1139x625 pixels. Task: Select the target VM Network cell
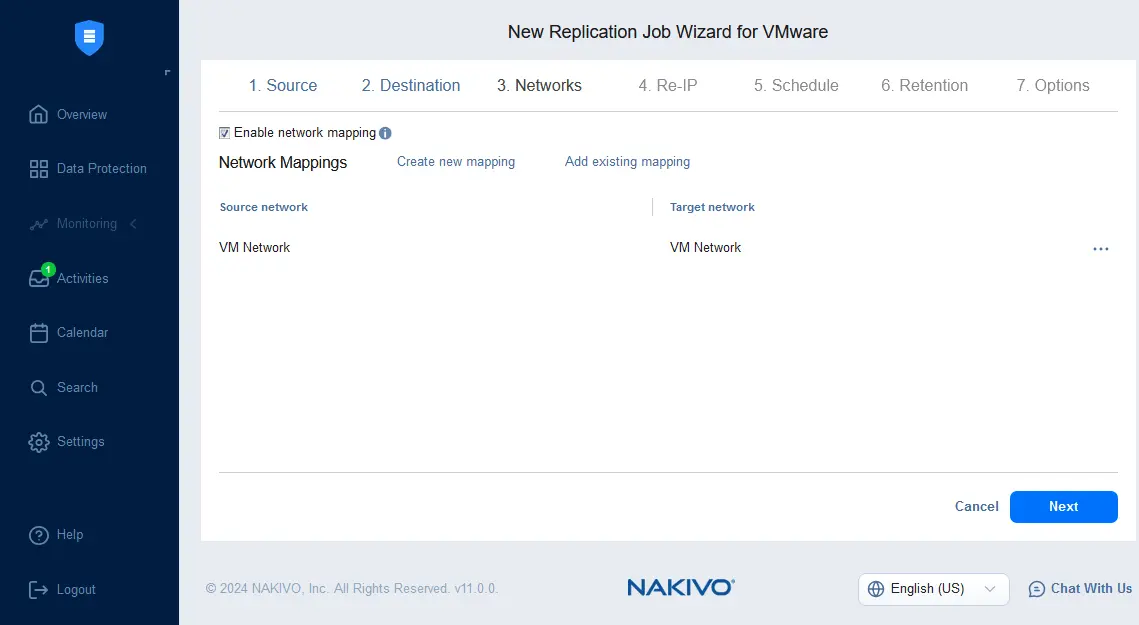(x=705, y=248)
